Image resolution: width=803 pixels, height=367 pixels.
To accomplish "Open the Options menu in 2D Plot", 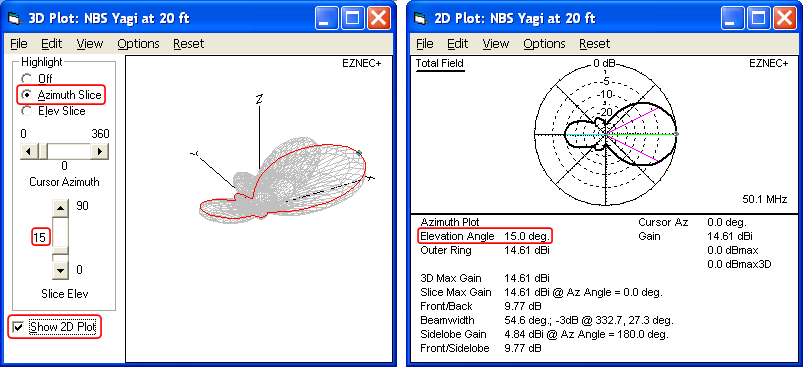I will [x=544, y=44].
